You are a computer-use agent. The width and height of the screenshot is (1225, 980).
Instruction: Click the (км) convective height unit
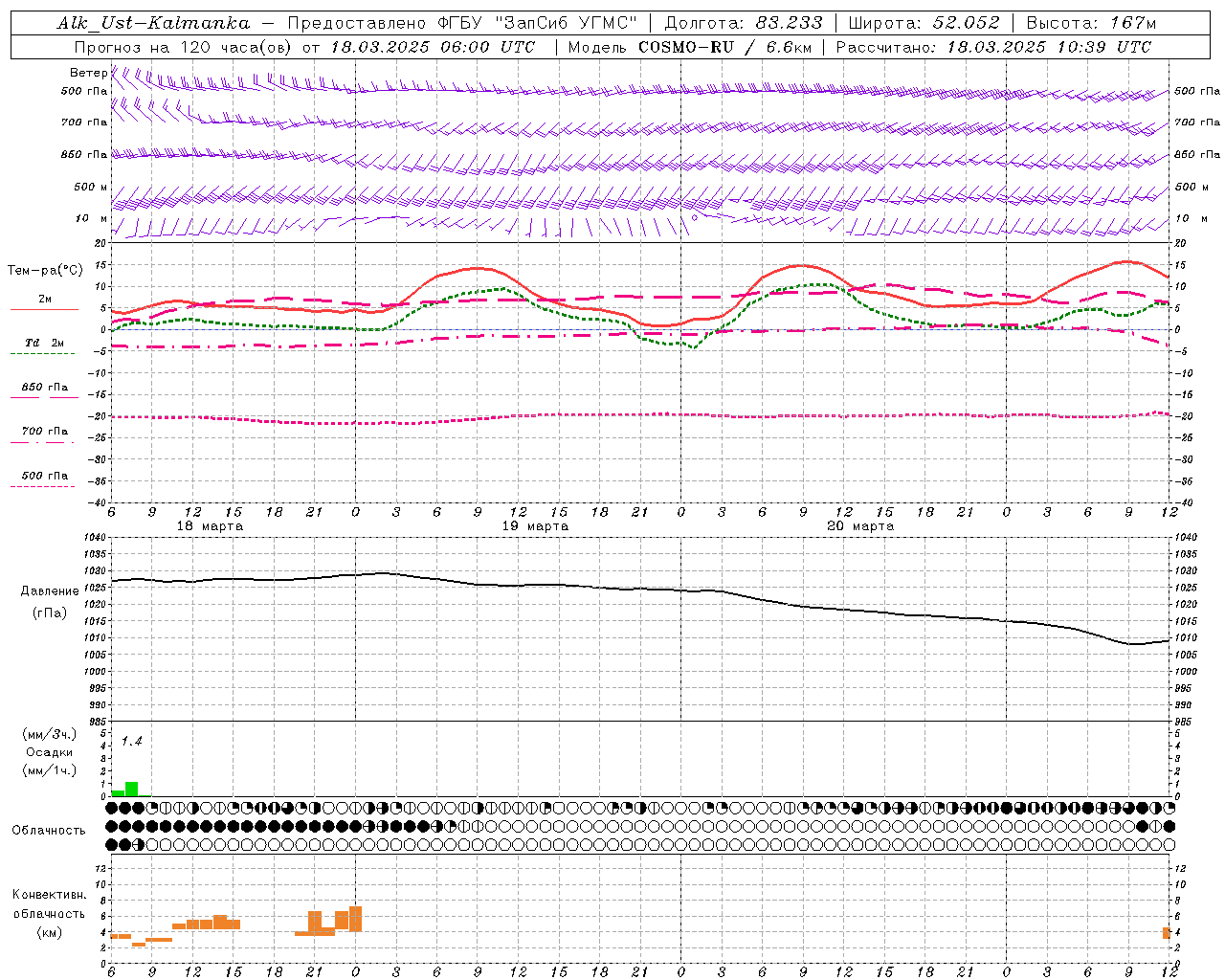[x=49, y=932]
